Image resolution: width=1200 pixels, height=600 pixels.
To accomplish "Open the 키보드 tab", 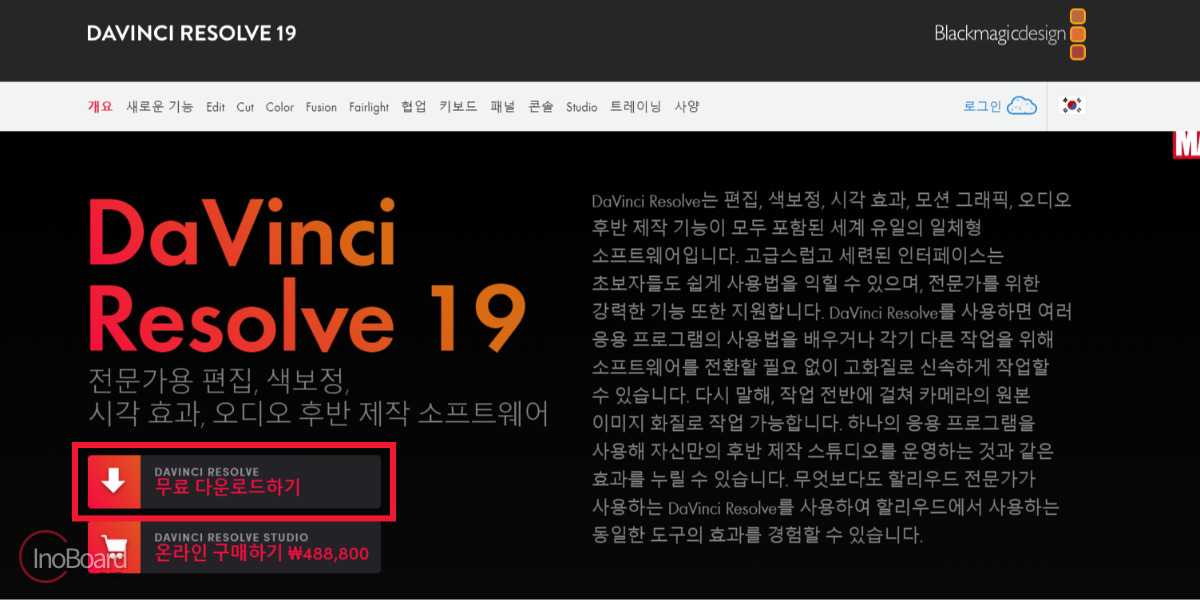I will pyautogui.click(x=458, y=107).
